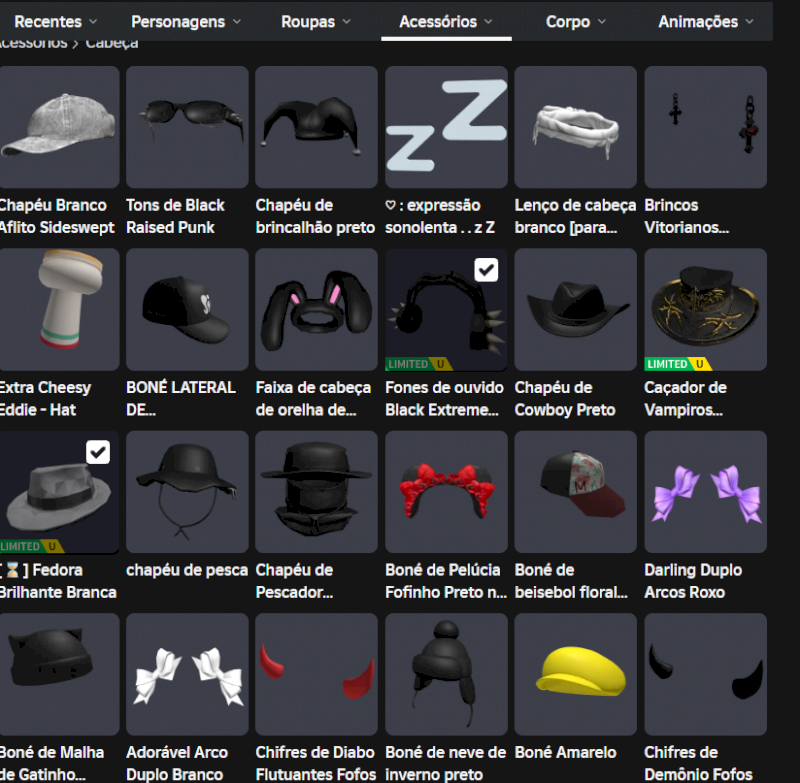Open the 'Chapéu de Cowboy Preto' title link
This screenshot has height=783, width=800.
[x=565, y=398]
